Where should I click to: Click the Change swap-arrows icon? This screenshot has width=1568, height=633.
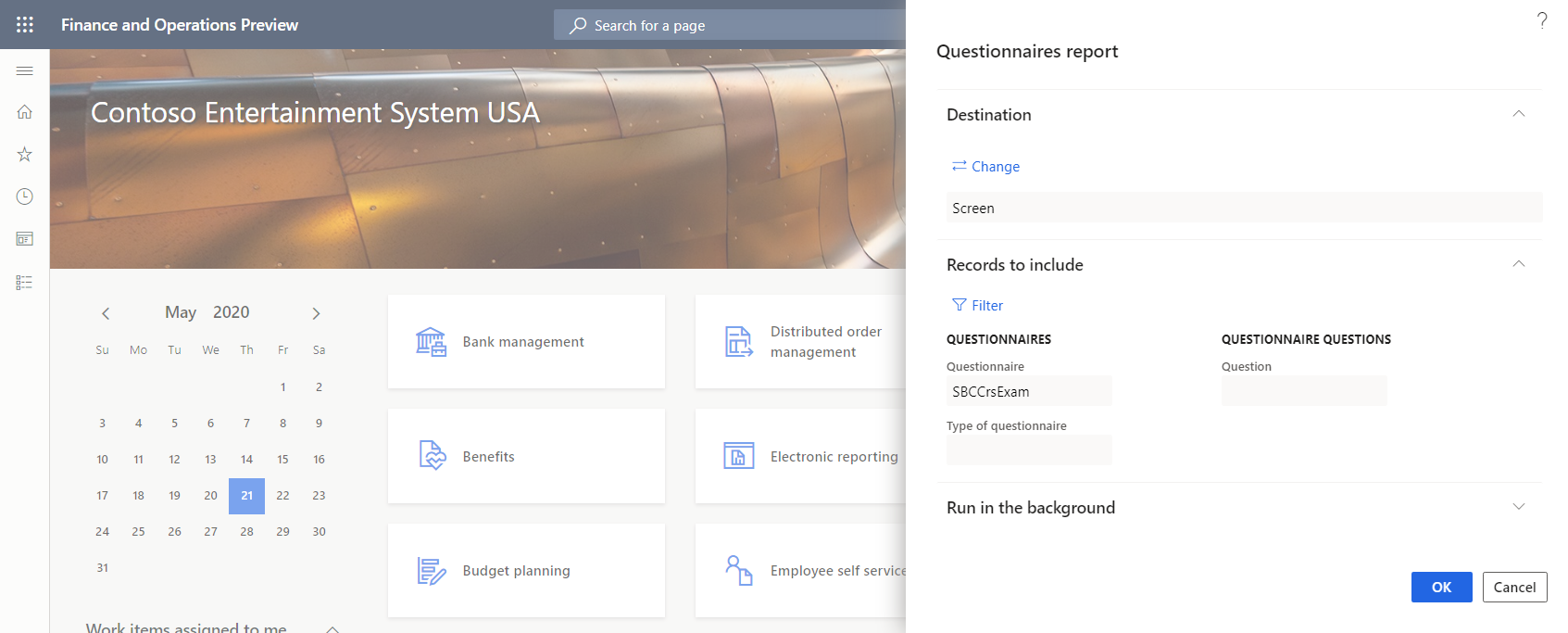(960, 166)
